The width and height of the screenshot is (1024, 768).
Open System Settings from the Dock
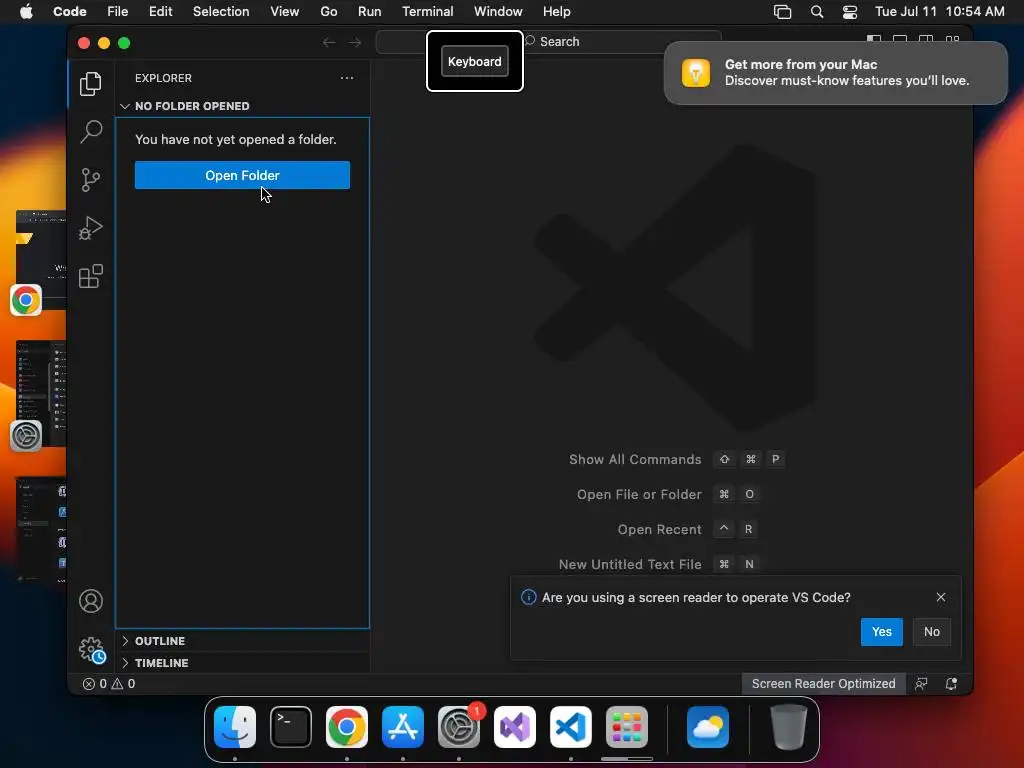tap(459, 727)
